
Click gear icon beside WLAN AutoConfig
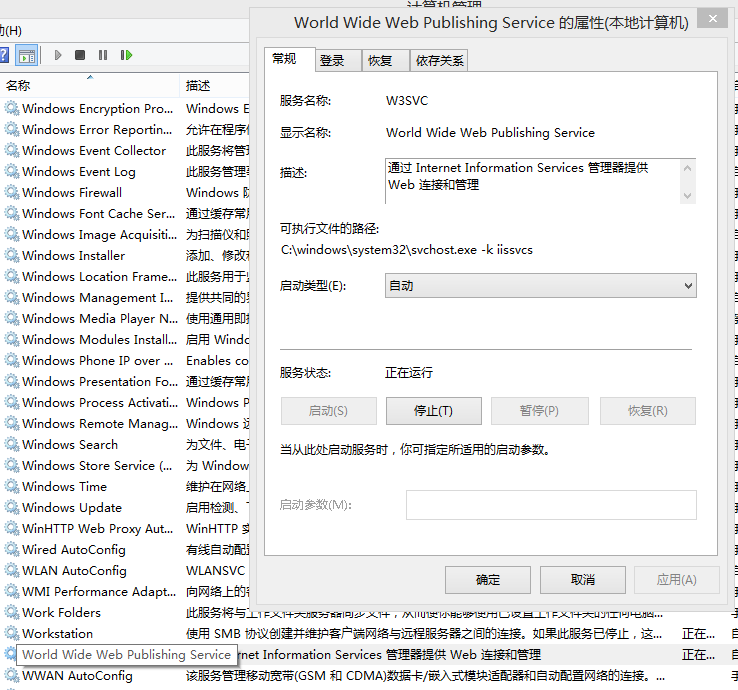[12, 570]
